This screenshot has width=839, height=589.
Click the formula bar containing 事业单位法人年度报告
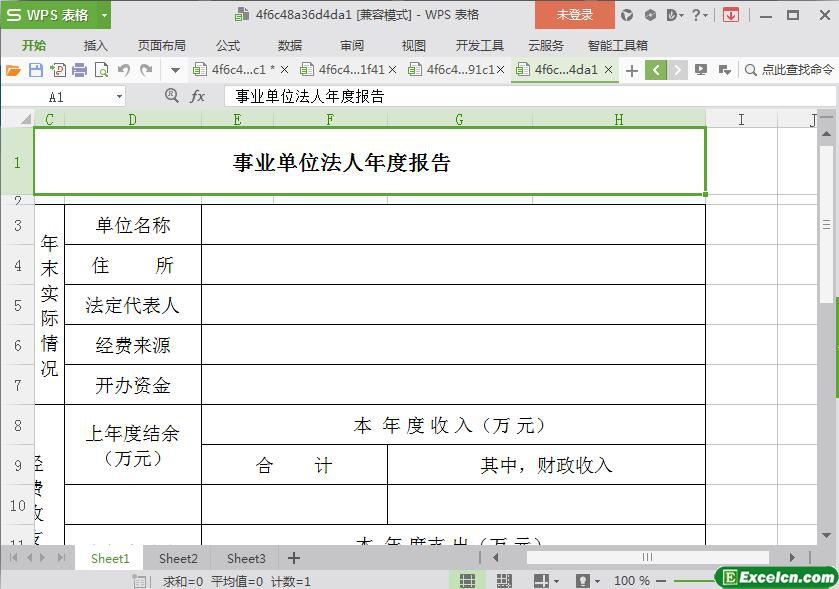coord(530,96)
